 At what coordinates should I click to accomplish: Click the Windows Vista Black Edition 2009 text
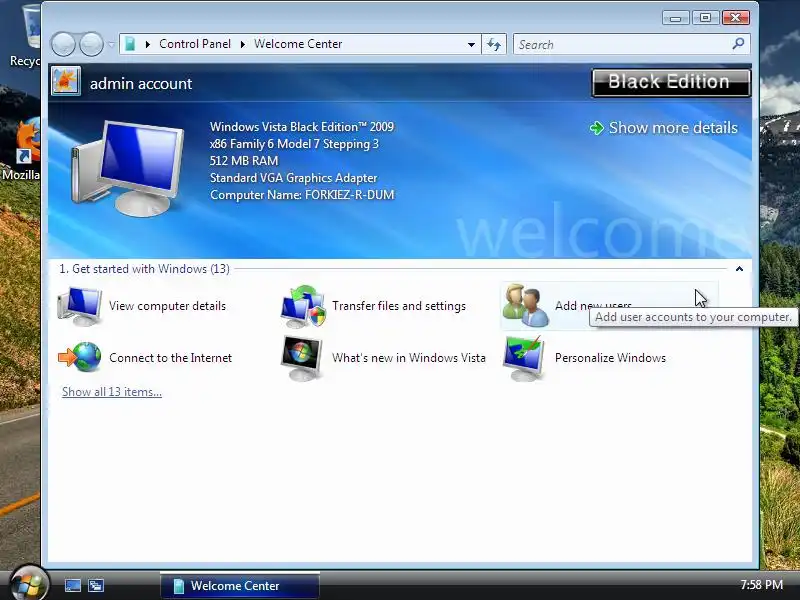click(302, 127)
